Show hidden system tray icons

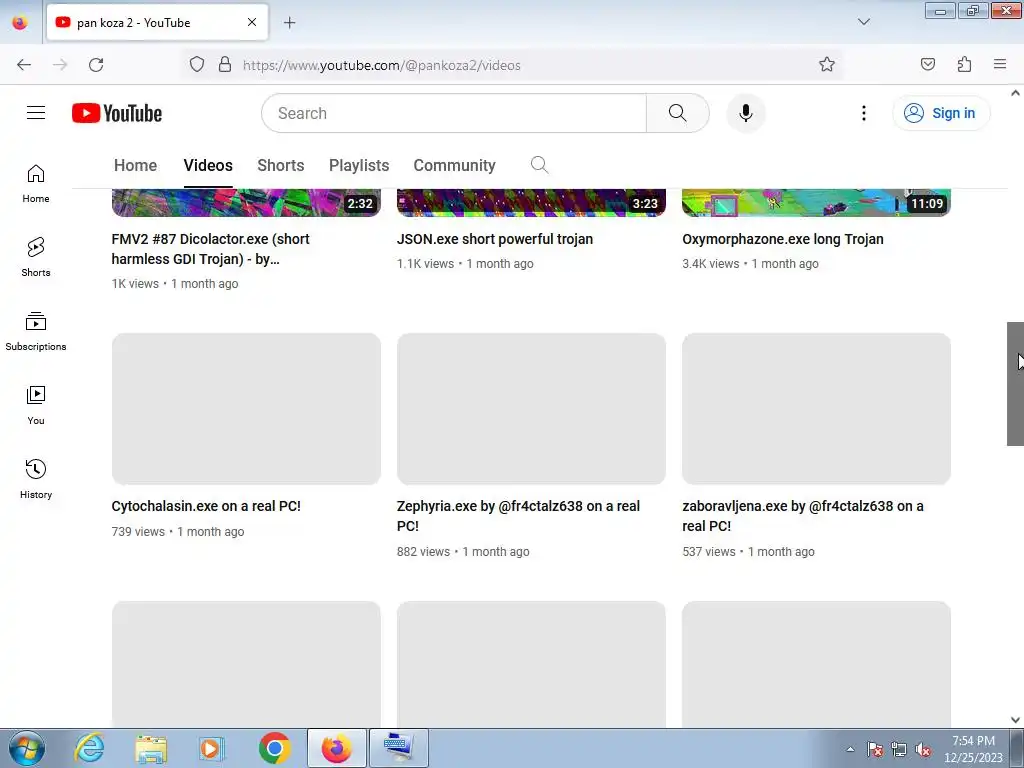[850, 750]
